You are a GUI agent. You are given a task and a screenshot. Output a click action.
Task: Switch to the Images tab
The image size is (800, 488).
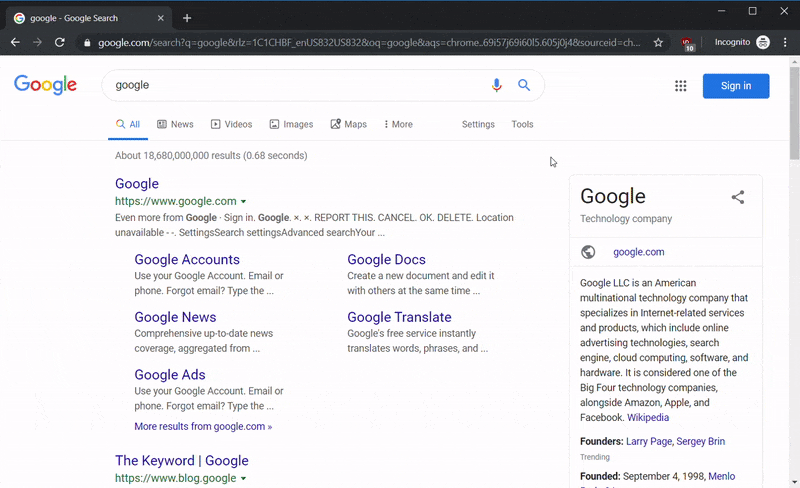pyautogui.click(x=291, y=125)
